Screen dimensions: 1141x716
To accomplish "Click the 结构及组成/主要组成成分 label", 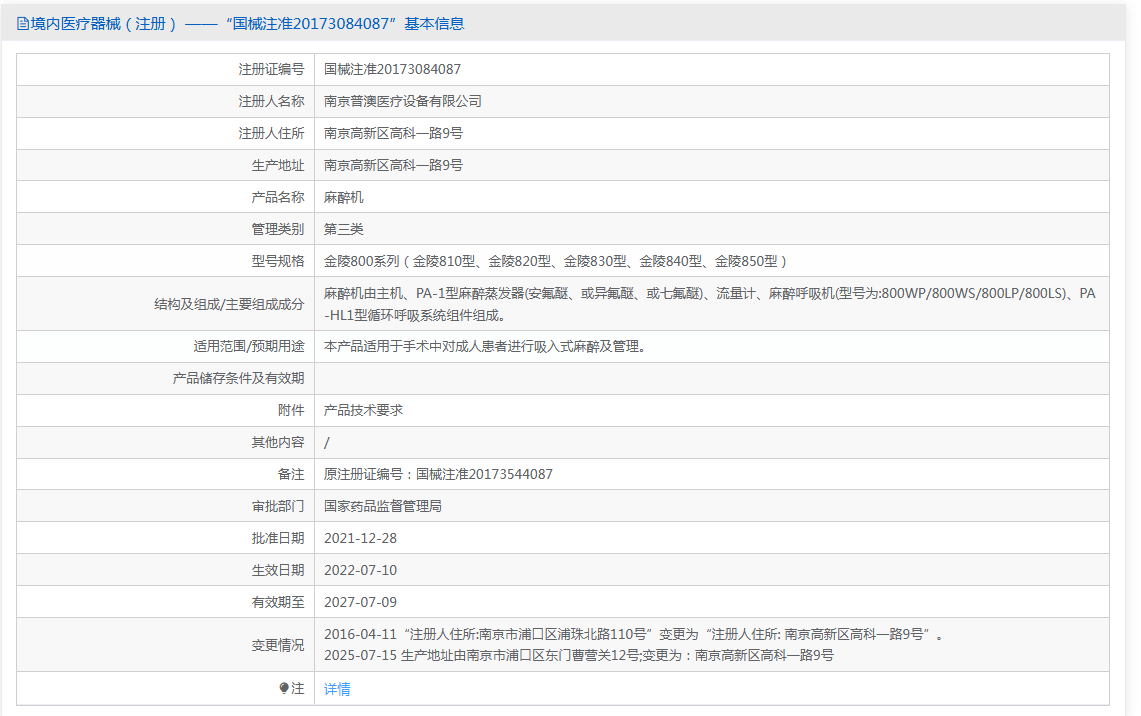I will pos(229,304).
